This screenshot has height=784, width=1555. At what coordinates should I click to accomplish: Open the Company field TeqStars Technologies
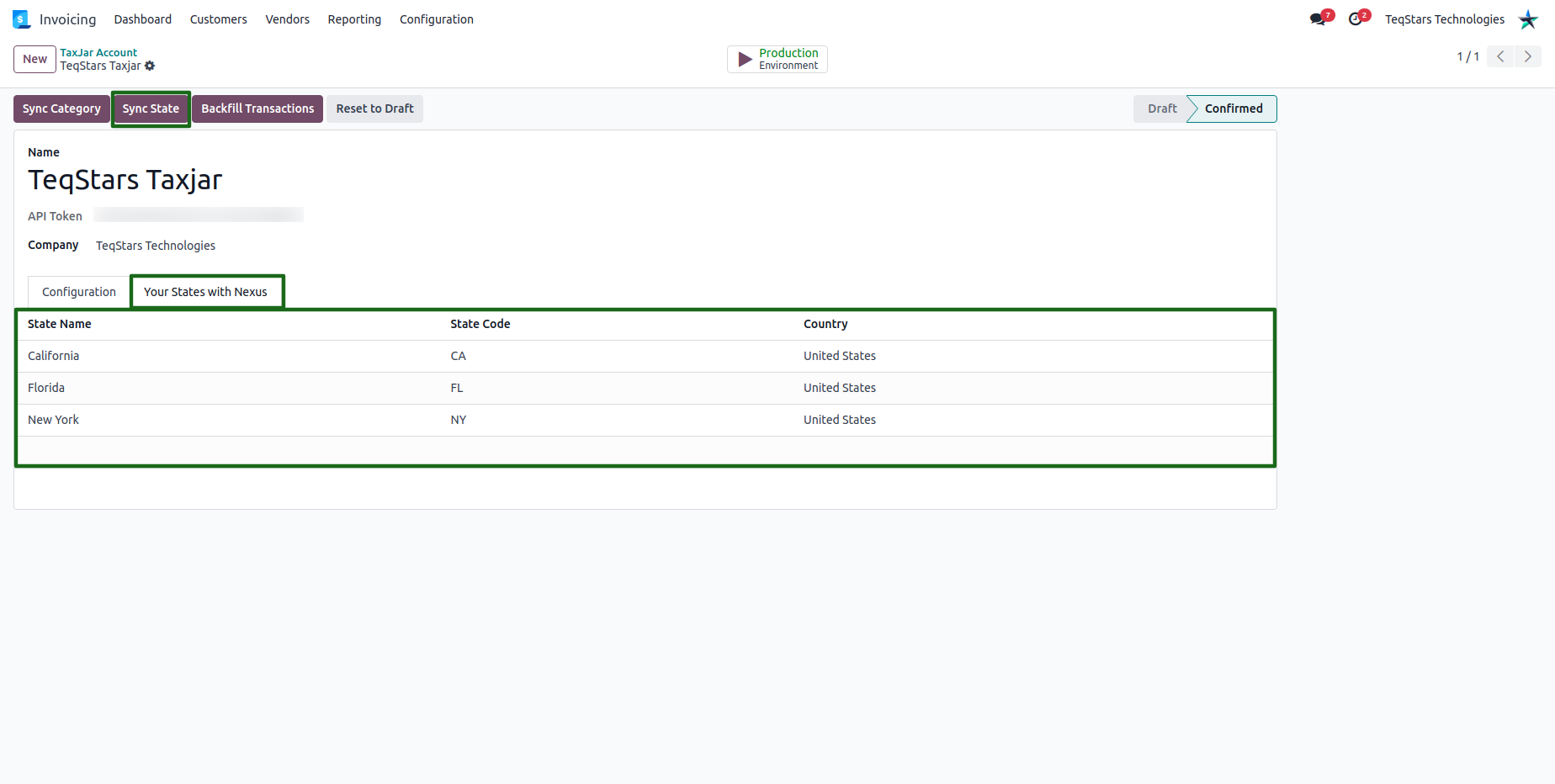156,246
